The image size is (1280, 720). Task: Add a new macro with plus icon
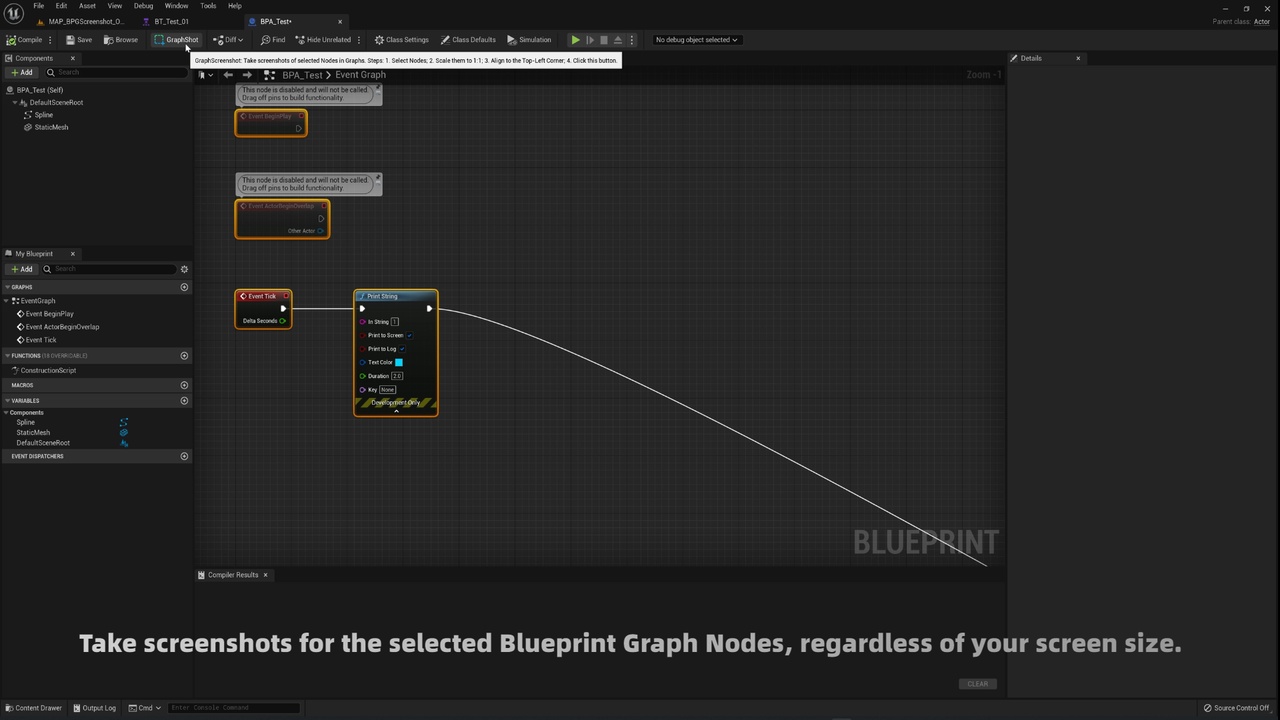[x=184, y=385]
